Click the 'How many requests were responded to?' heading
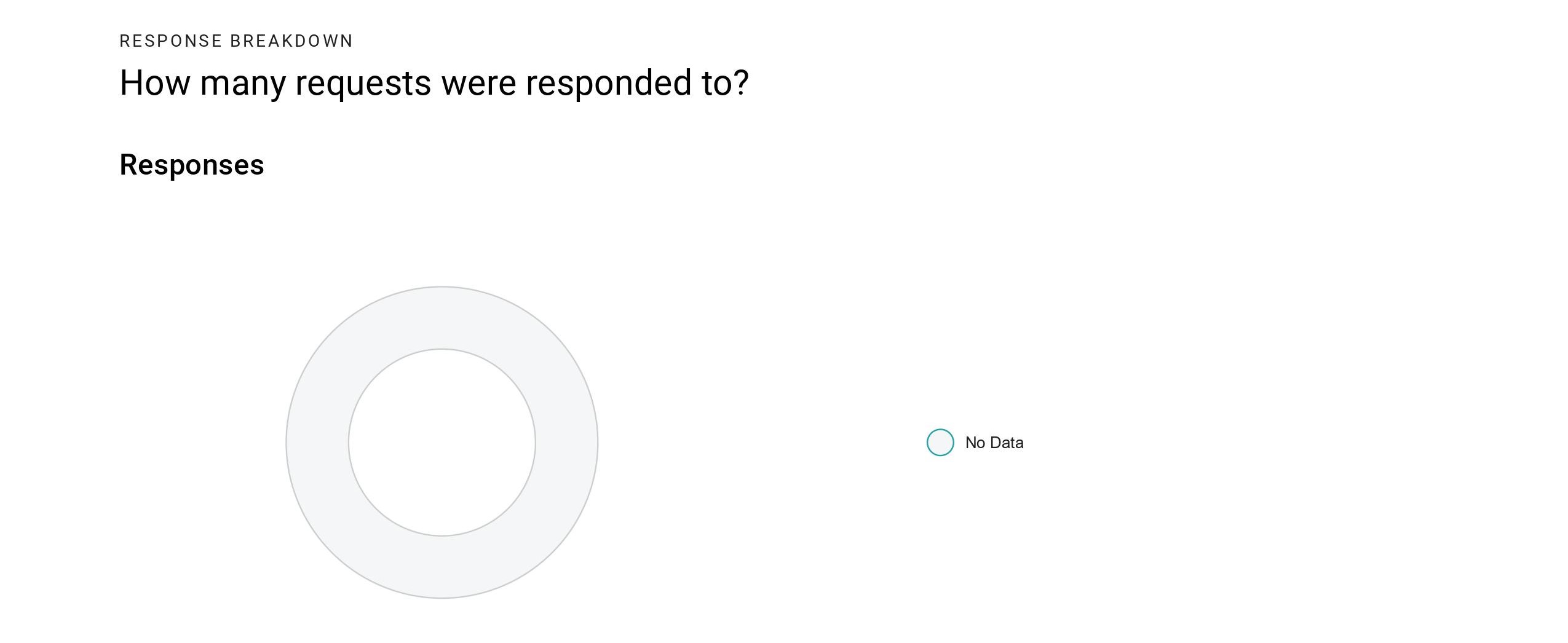The image size is (1568, 643). (434, 82)
